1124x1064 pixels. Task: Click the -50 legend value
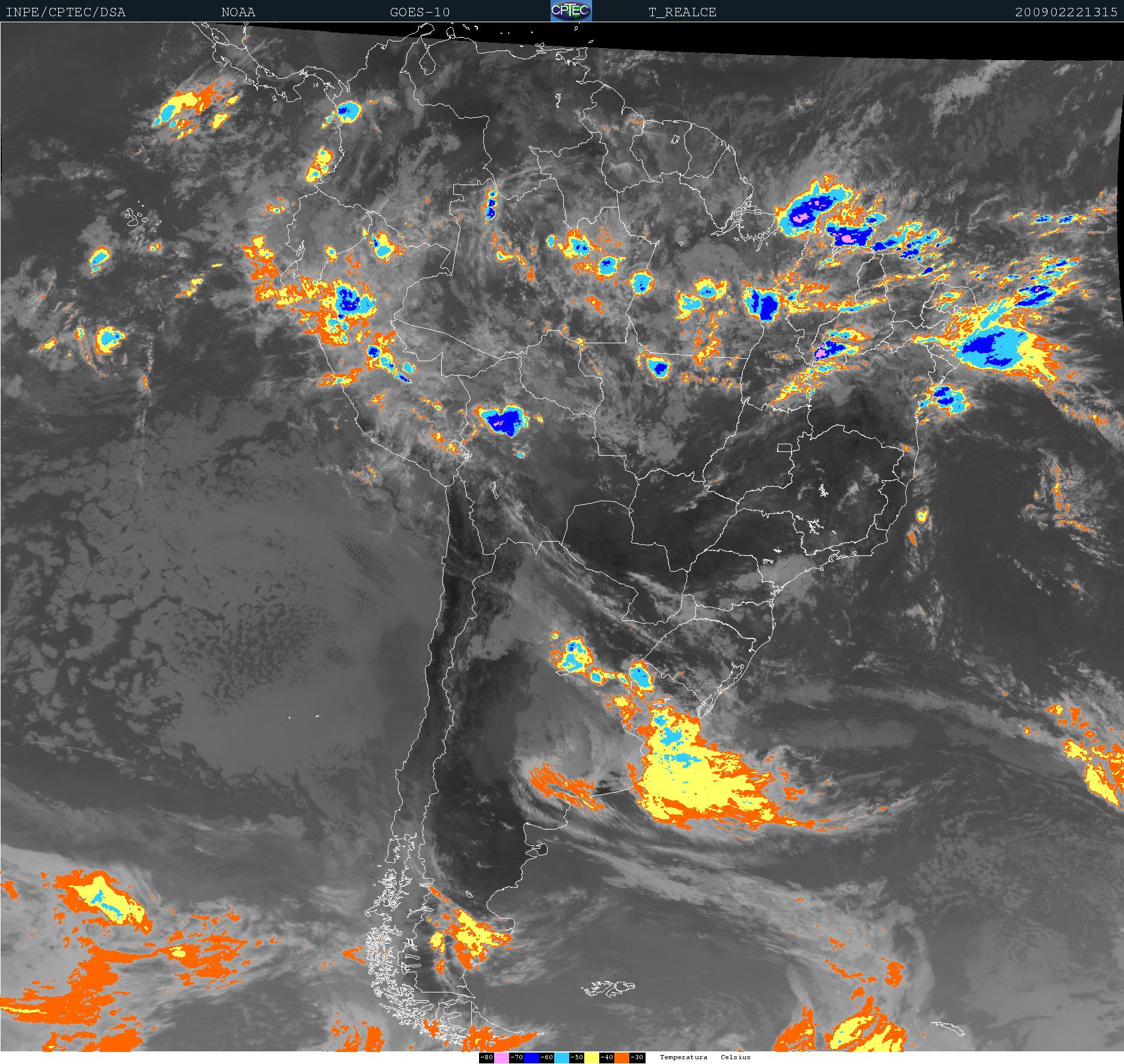tap(577, 1057)
